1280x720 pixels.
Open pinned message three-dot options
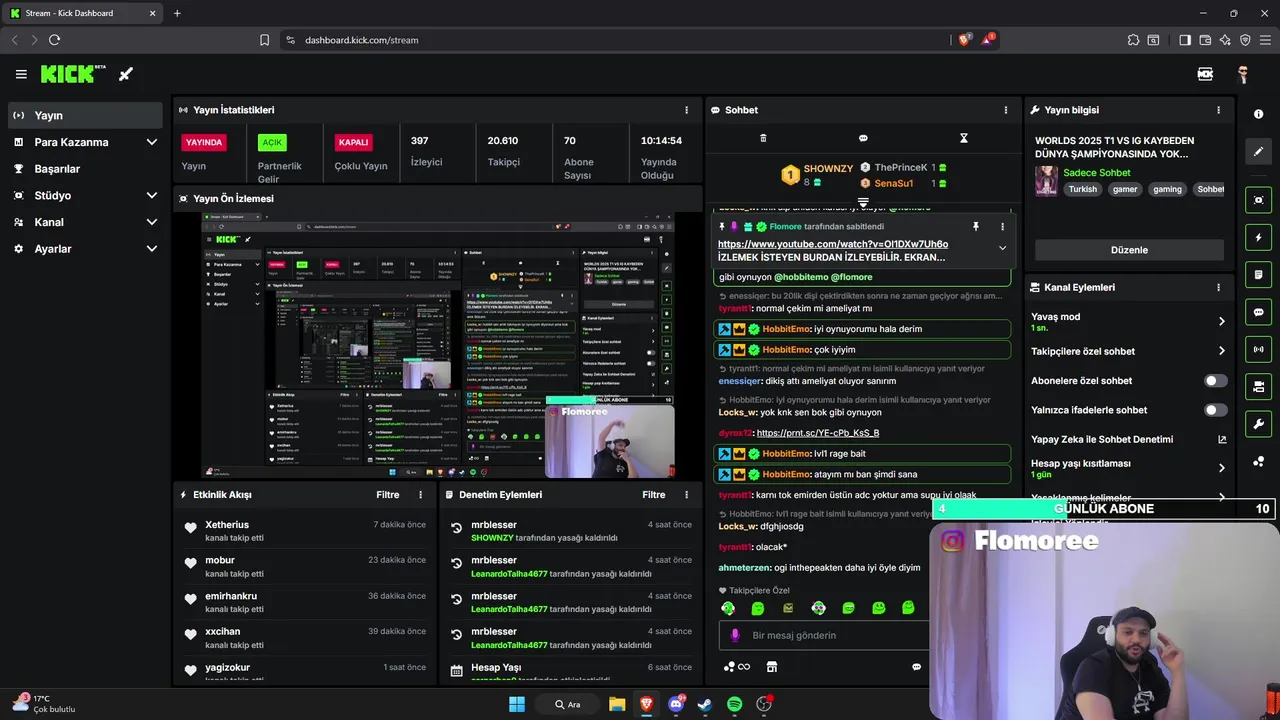(1002, 227)
